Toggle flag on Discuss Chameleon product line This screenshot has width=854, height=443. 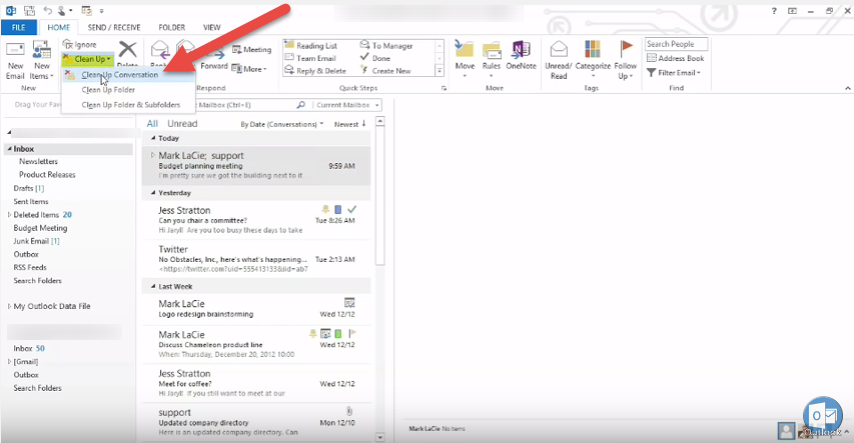coord(352,333)
